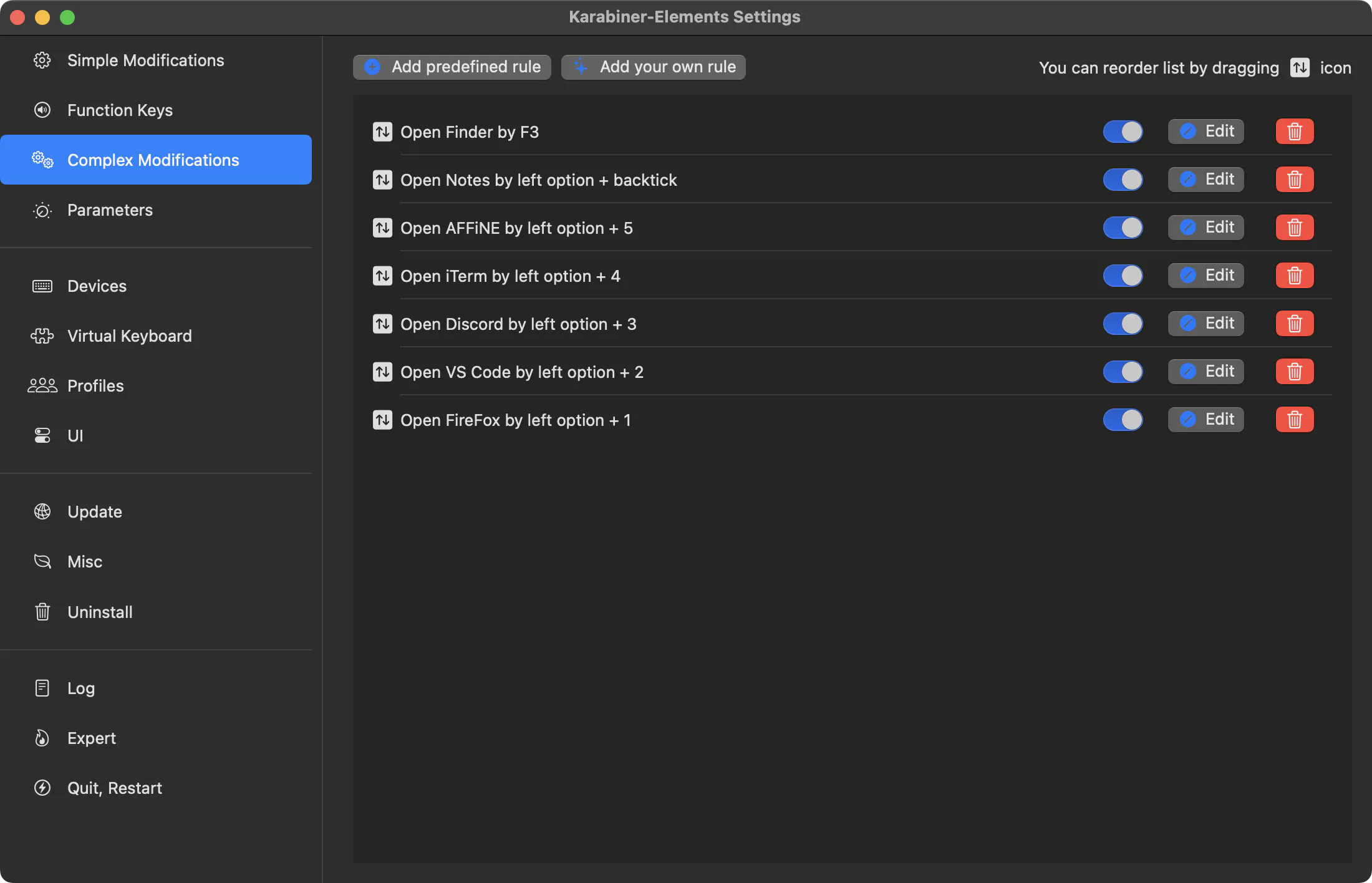Toggle off Open AFFiNE by left option + 5

[x=1123, y=228]
